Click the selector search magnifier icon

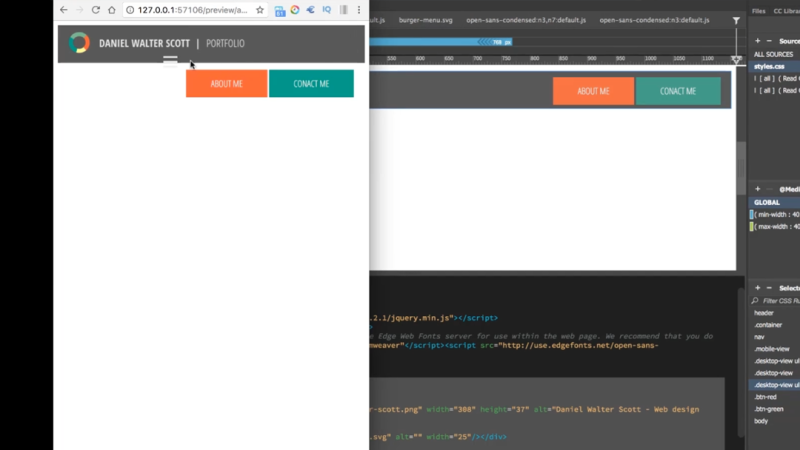pyautogui.click(x=755, y=301)
